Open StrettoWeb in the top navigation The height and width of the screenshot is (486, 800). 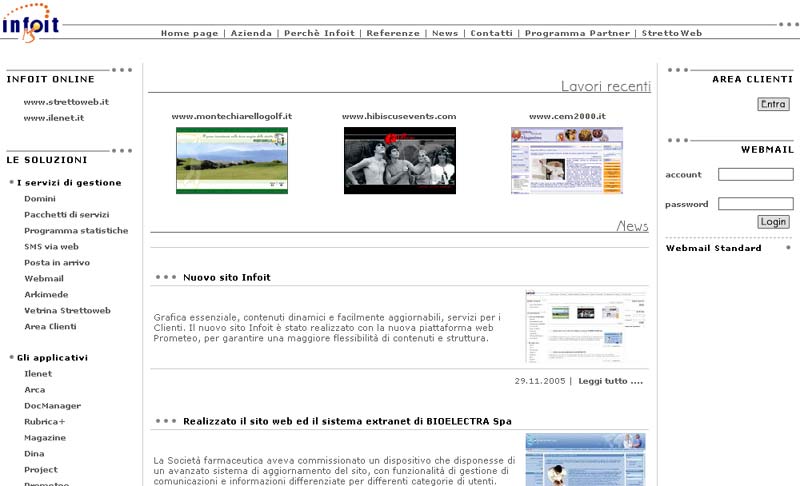pos(671,33)
